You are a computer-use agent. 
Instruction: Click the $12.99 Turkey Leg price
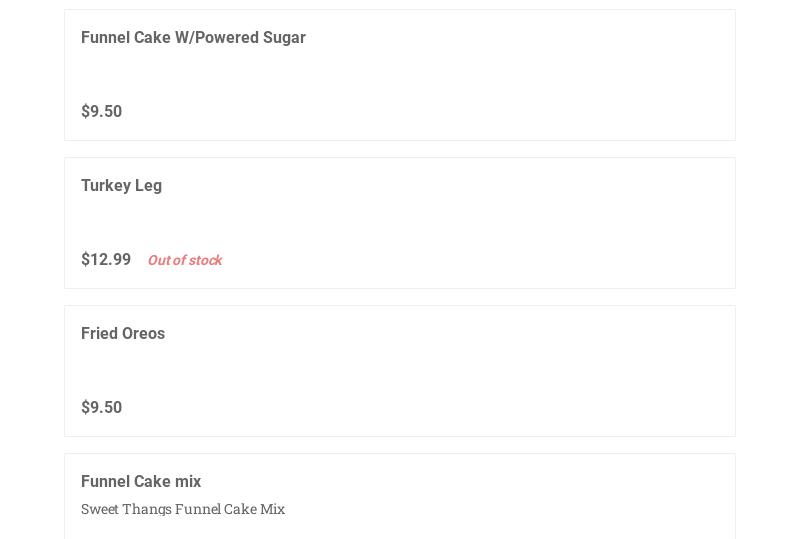tap(106, 260)
